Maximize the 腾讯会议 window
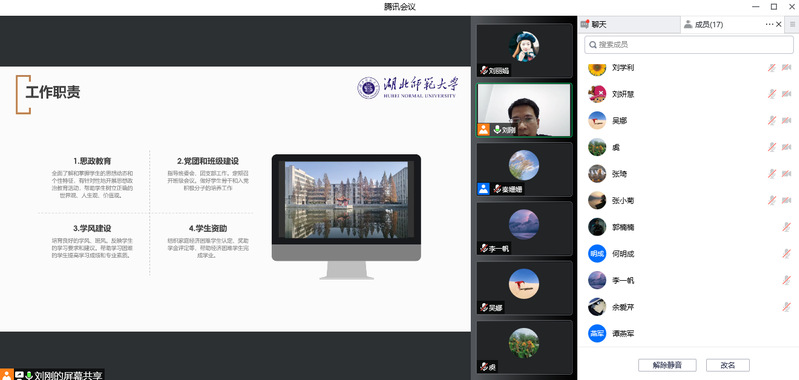This screenshot has height=380, width=799. click(x=774, y=7)
